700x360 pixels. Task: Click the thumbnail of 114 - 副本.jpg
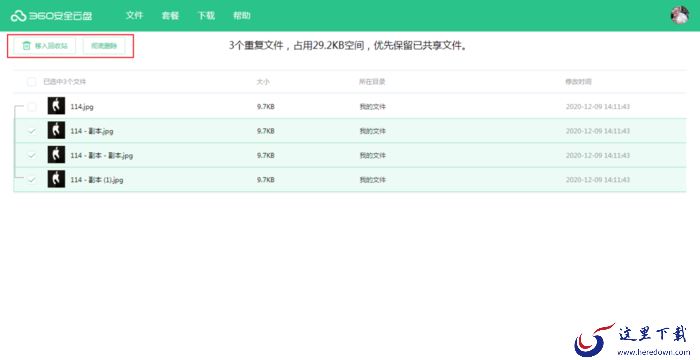point(56,130)
